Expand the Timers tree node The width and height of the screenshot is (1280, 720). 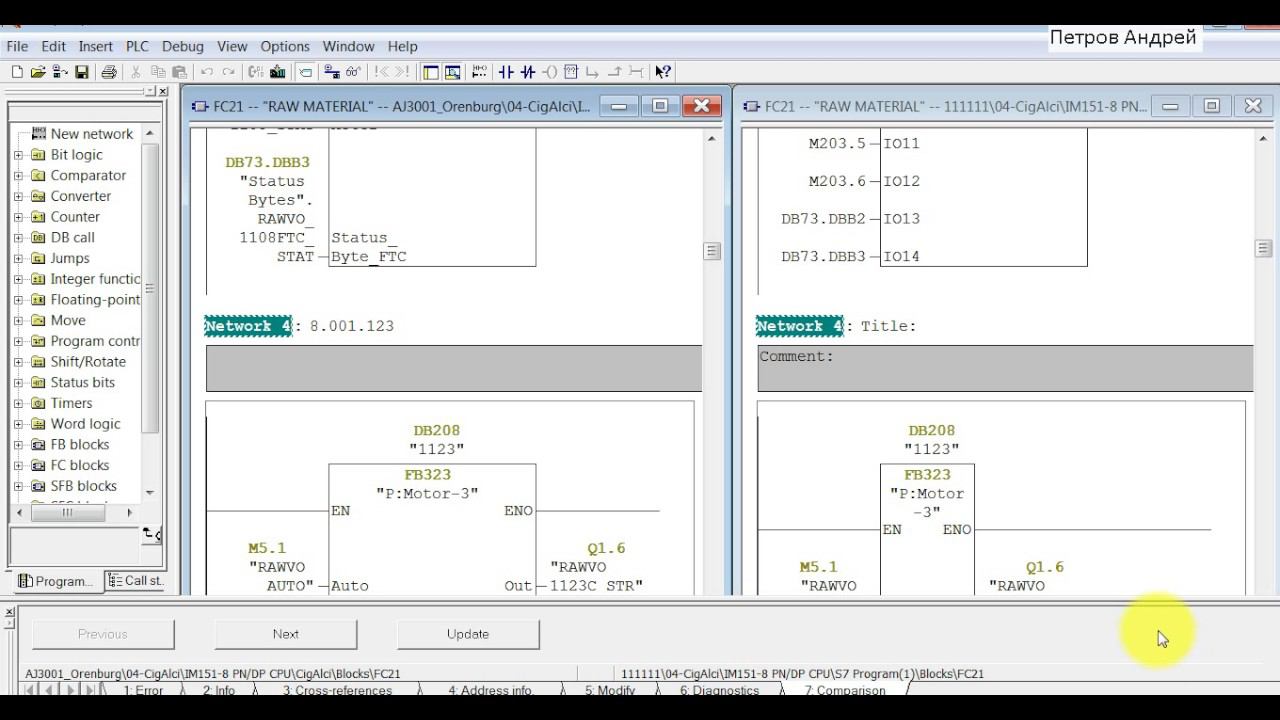(18, 404)
